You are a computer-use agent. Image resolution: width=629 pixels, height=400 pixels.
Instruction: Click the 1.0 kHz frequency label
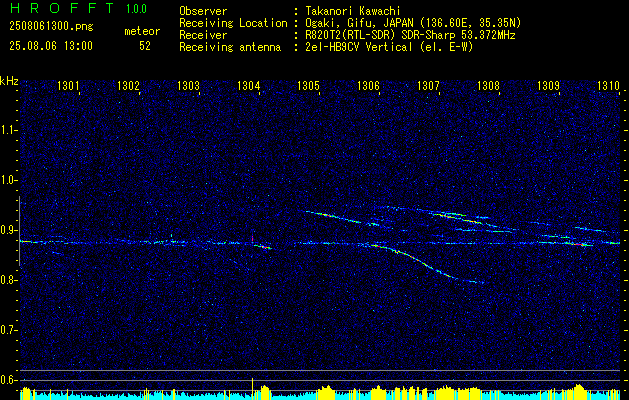8,181
